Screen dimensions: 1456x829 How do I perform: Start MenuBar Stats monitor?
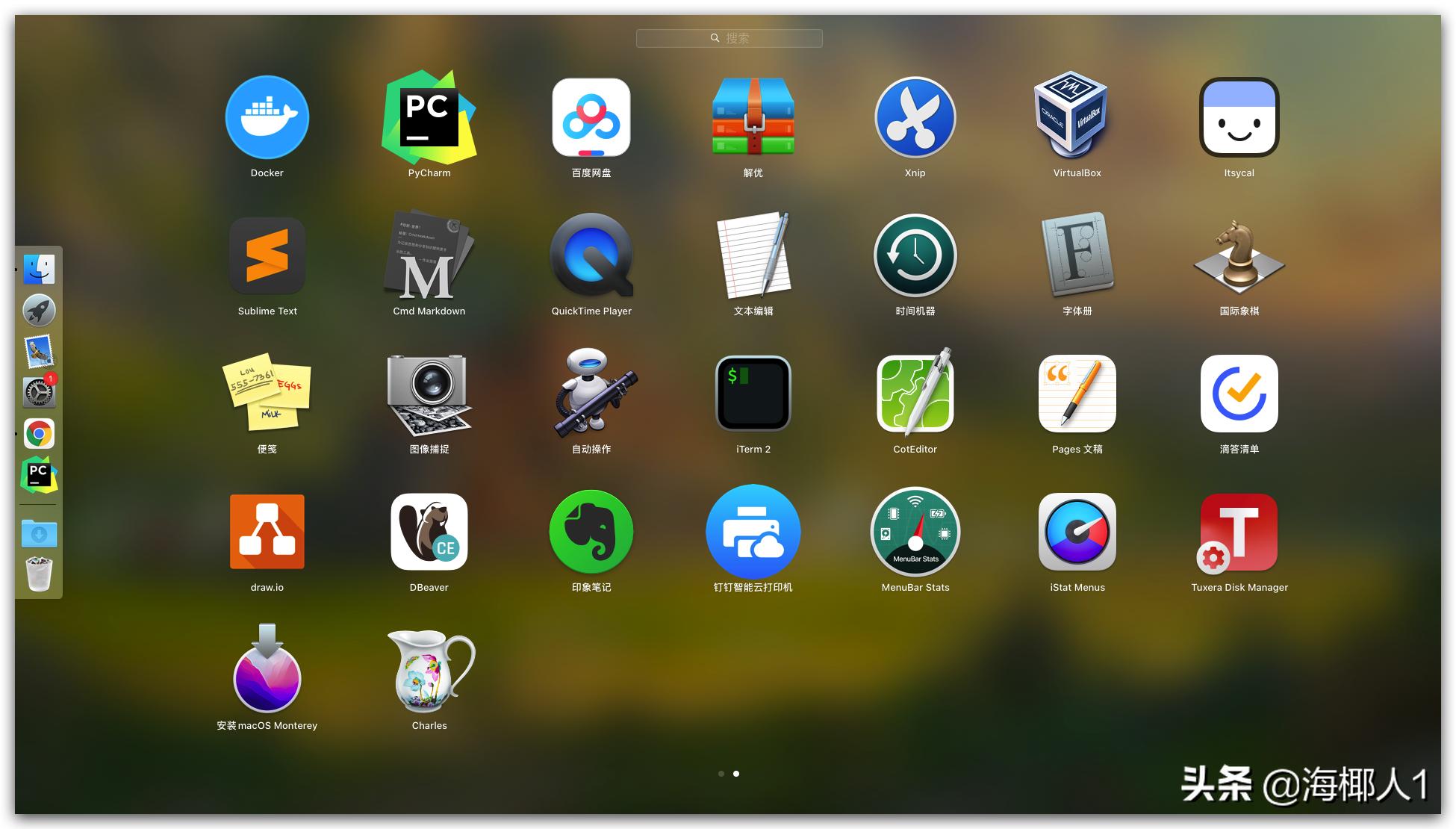[x=915, y=532]
